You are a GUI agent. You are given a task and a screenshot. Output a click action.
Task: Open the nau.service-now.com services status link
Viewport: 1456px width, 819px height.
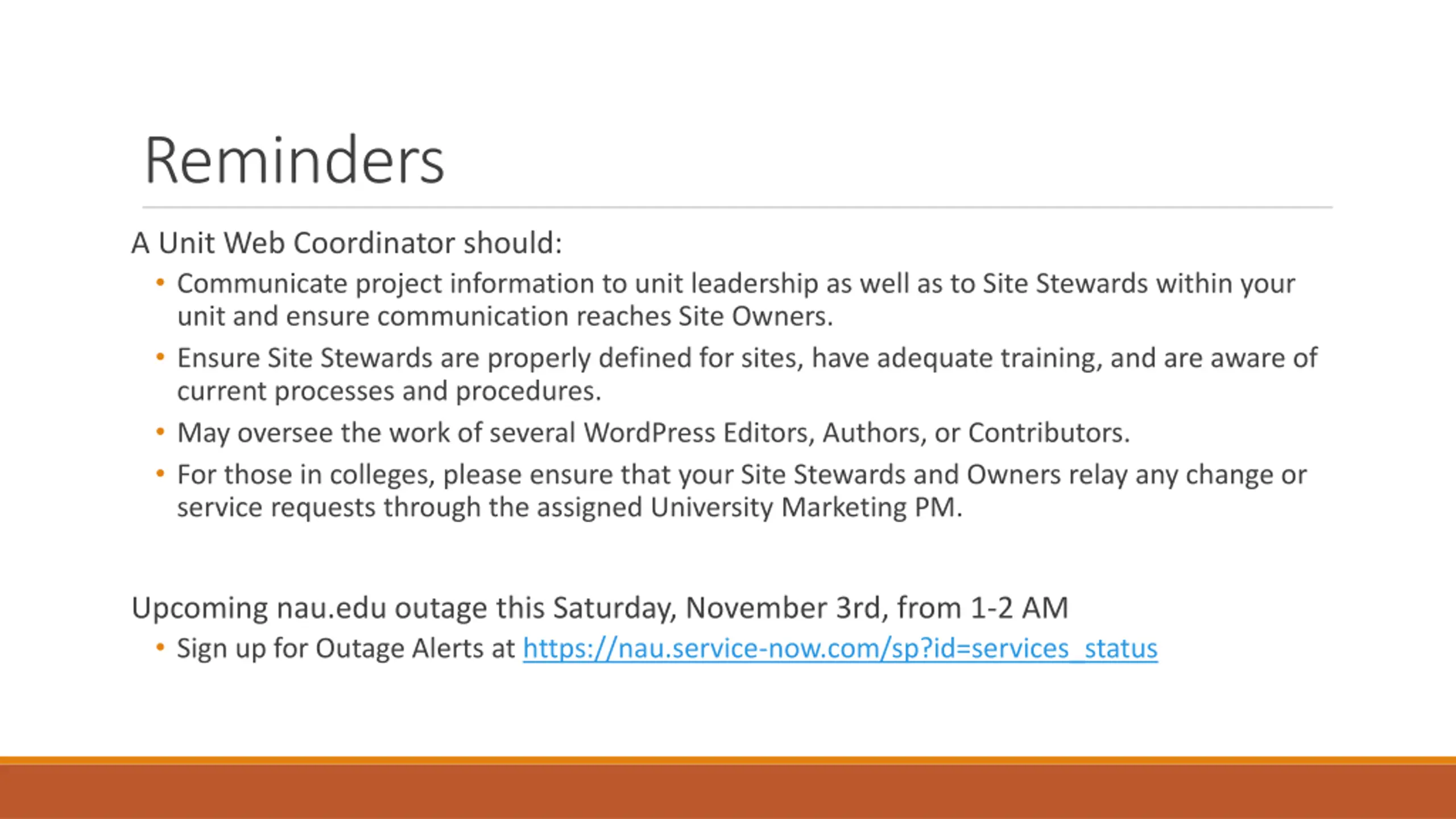[840, 648]
